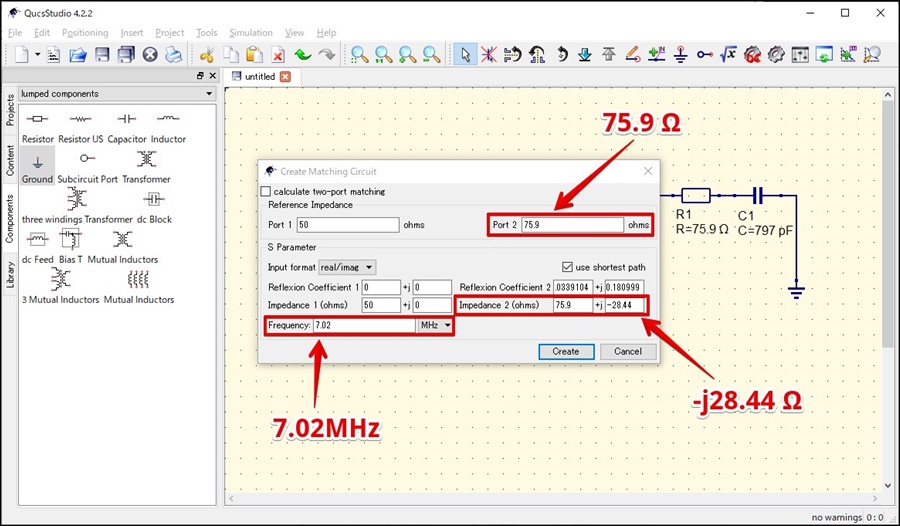The image size is (900, 526).
Task: Click the Insert ground symbol toolbar icon
Action: coord(681,55)
